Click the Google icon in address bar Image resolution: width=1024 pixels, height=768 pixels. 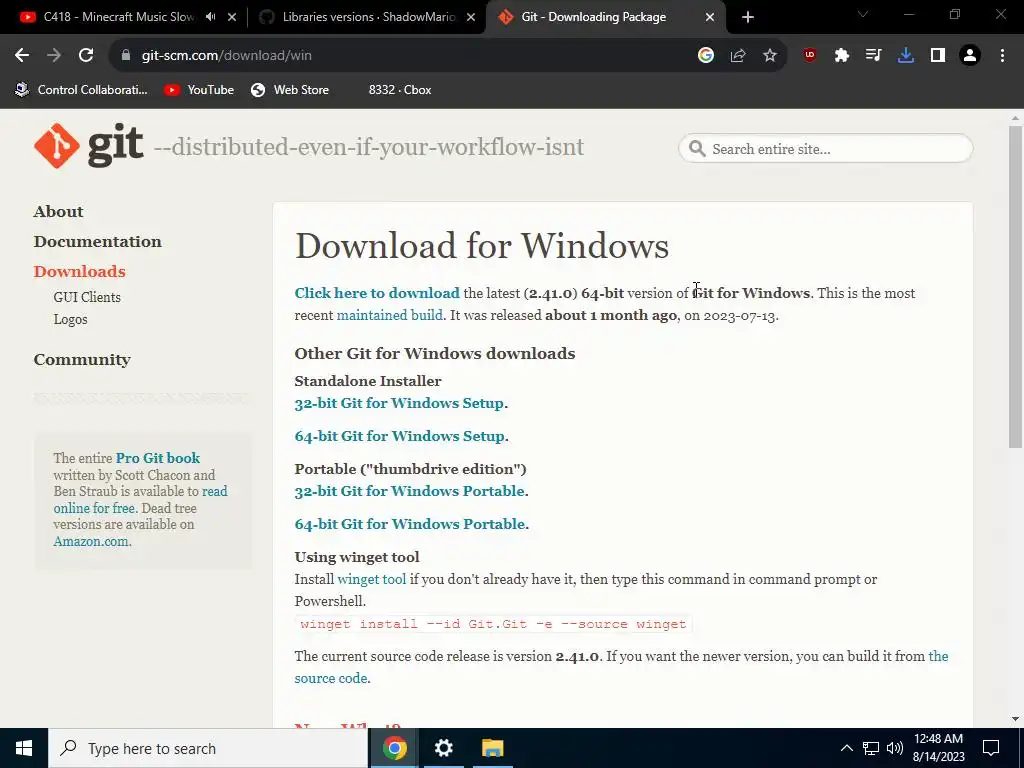click(x=705, y=56)
